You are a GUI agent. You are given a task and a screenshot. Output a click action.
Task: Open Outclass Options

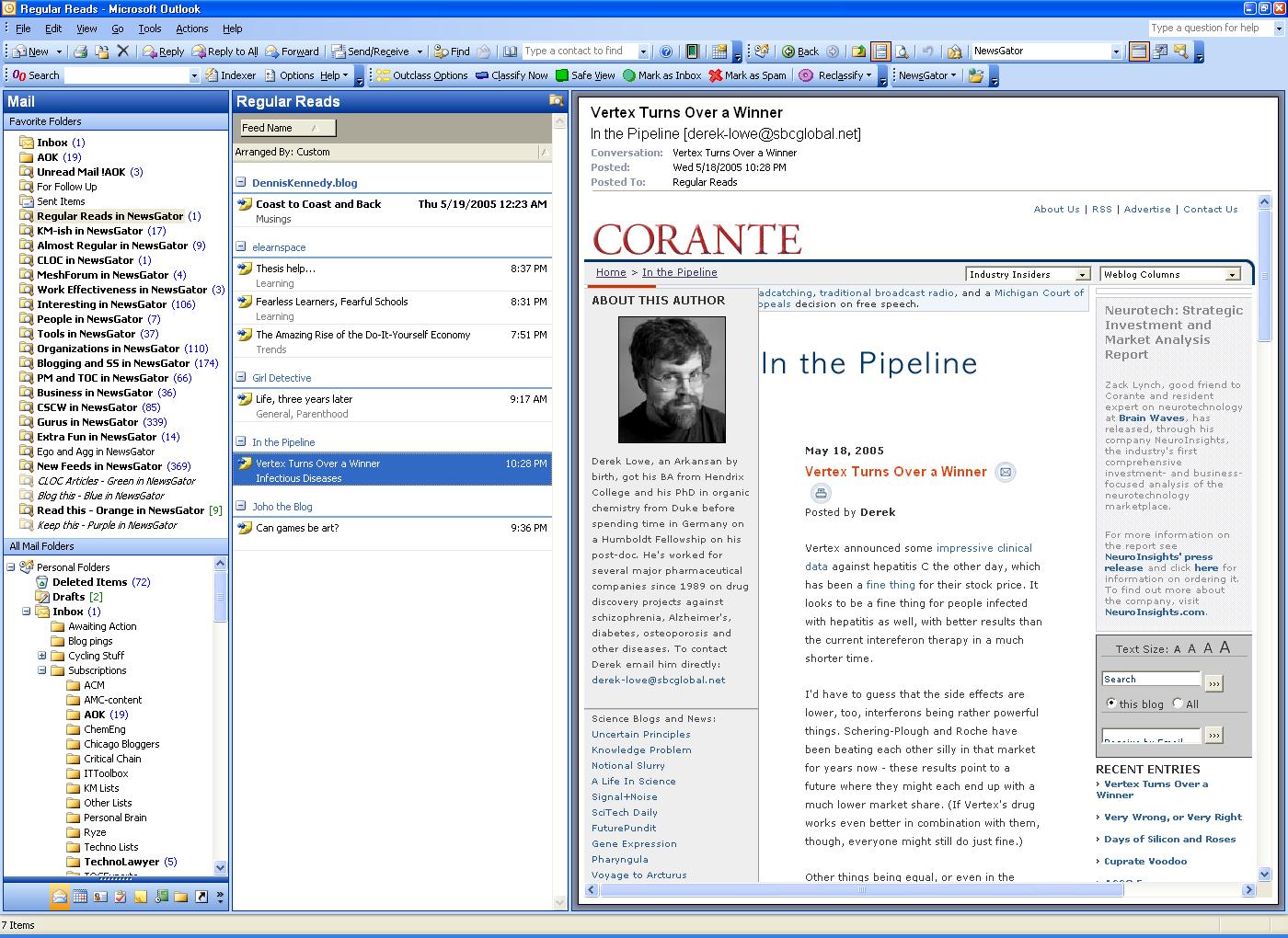click(x=422, y=75)
